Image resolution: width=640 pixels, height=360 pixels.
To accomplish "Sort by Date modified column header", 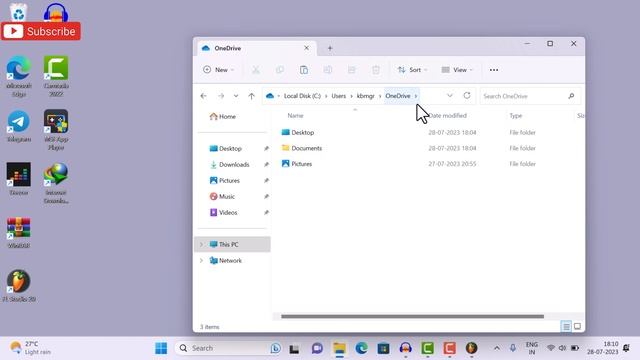I will coord(448,116).
